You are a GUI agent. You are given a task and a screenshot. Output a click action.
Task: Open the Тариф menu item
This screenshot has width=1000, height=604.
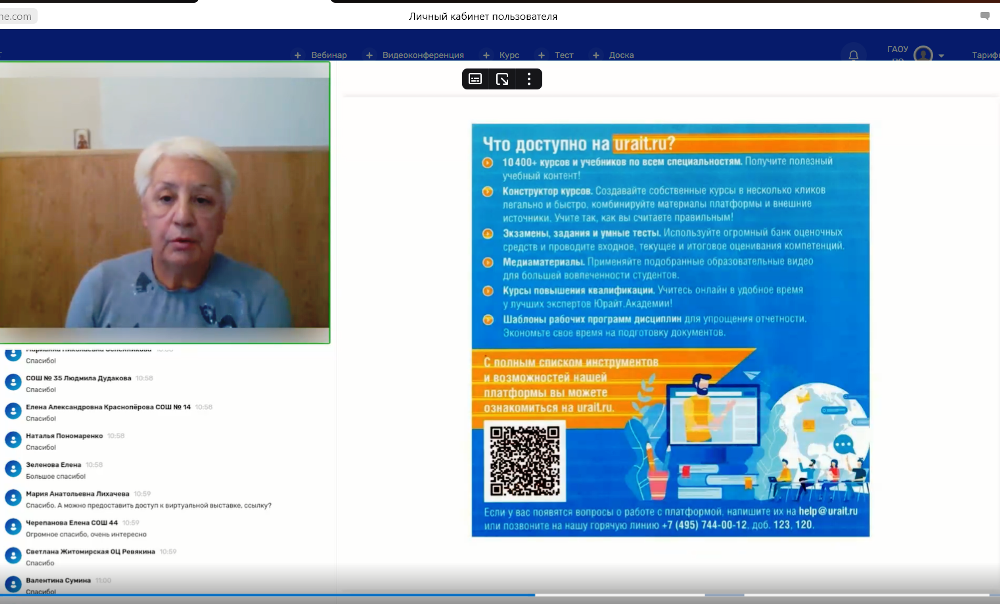click(985, 55)
